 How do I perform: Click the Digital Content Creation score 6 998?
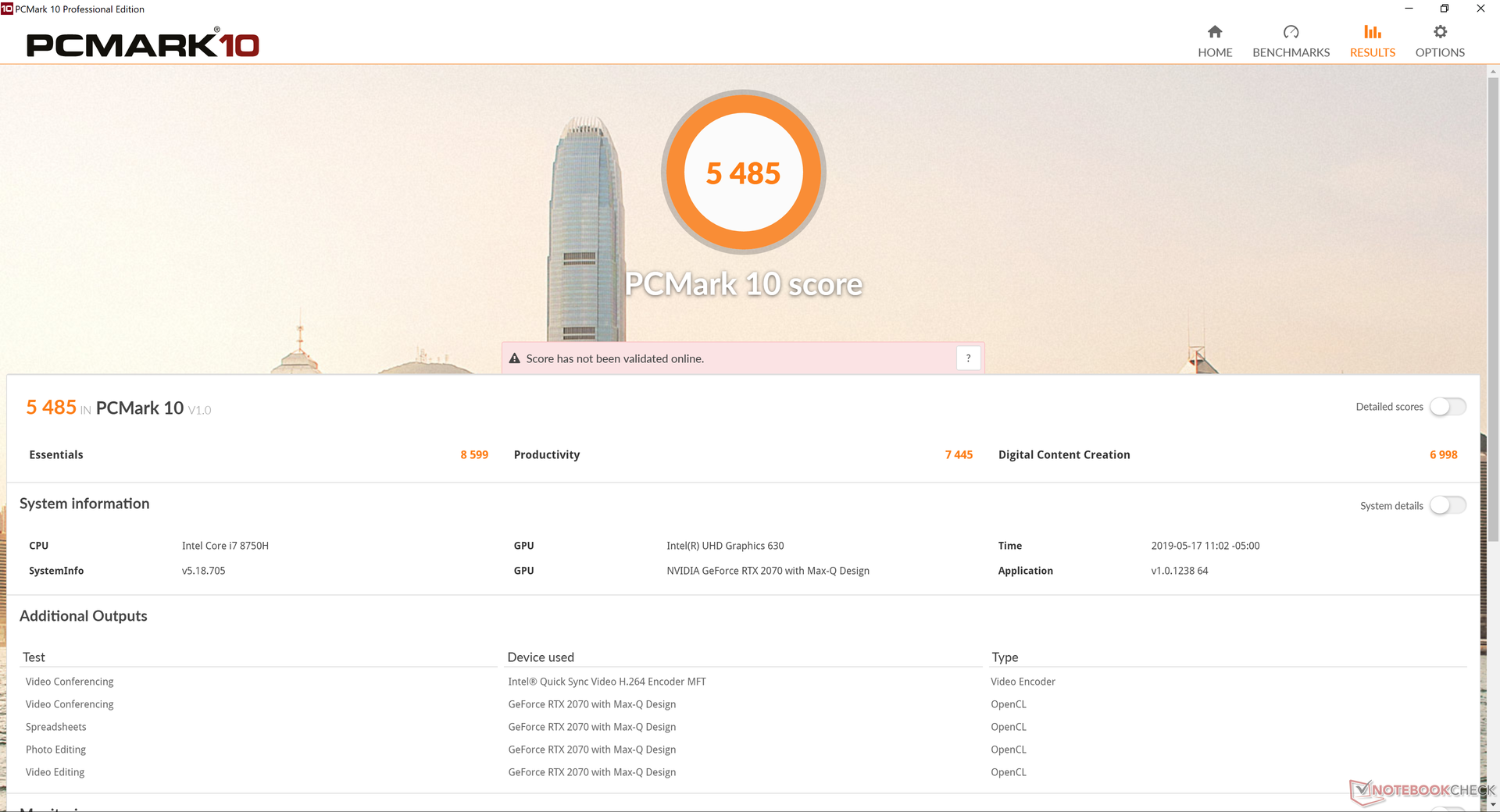1444,455
